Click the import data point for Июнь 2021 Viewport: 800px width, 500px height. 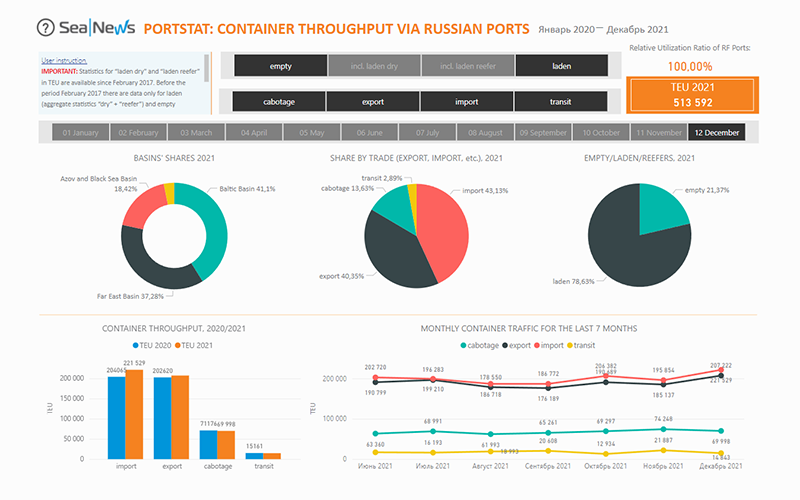pos(376,378)
